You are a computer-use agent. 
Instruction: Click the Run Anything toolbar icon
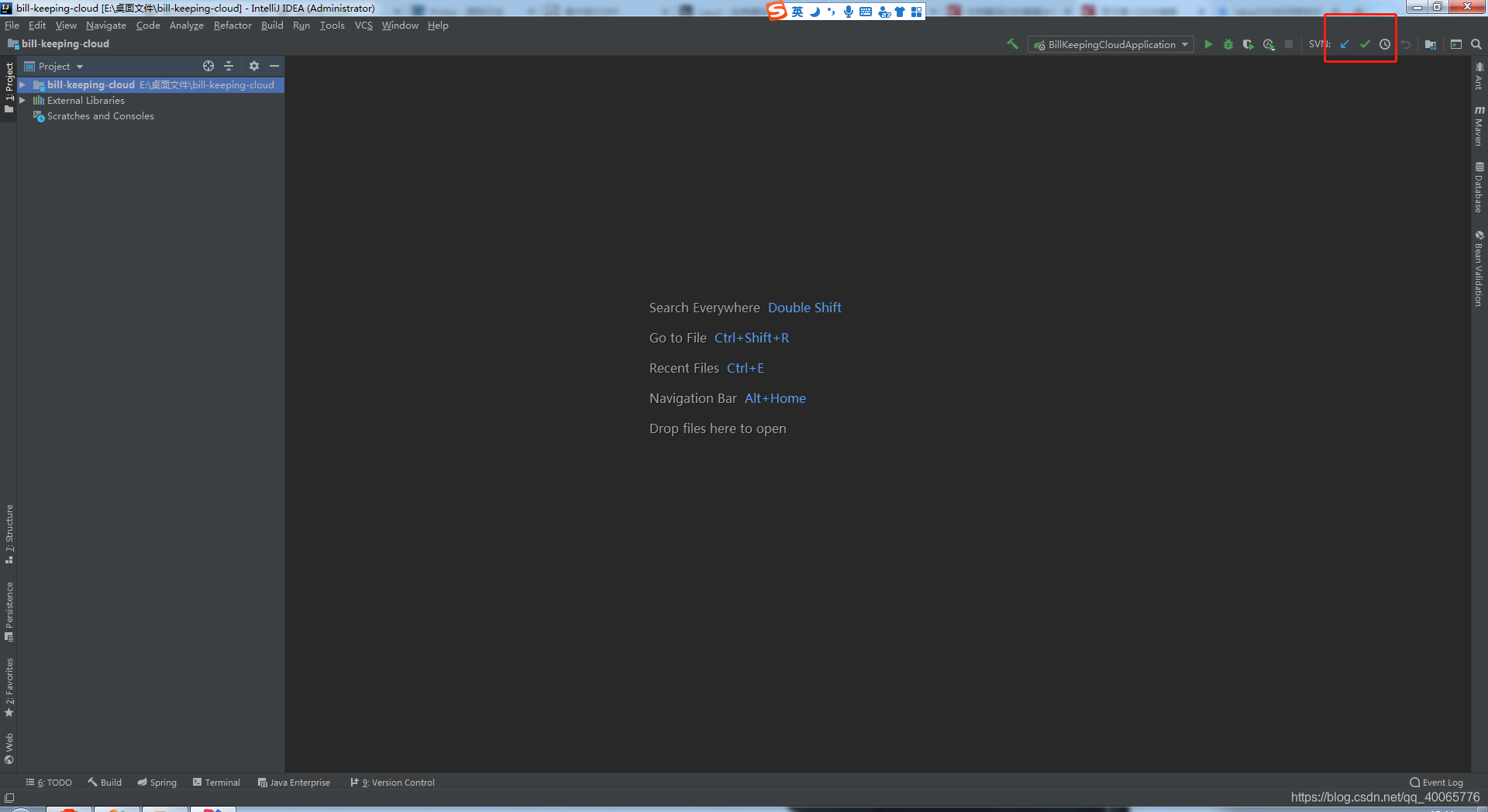[x=1456, y=44]
